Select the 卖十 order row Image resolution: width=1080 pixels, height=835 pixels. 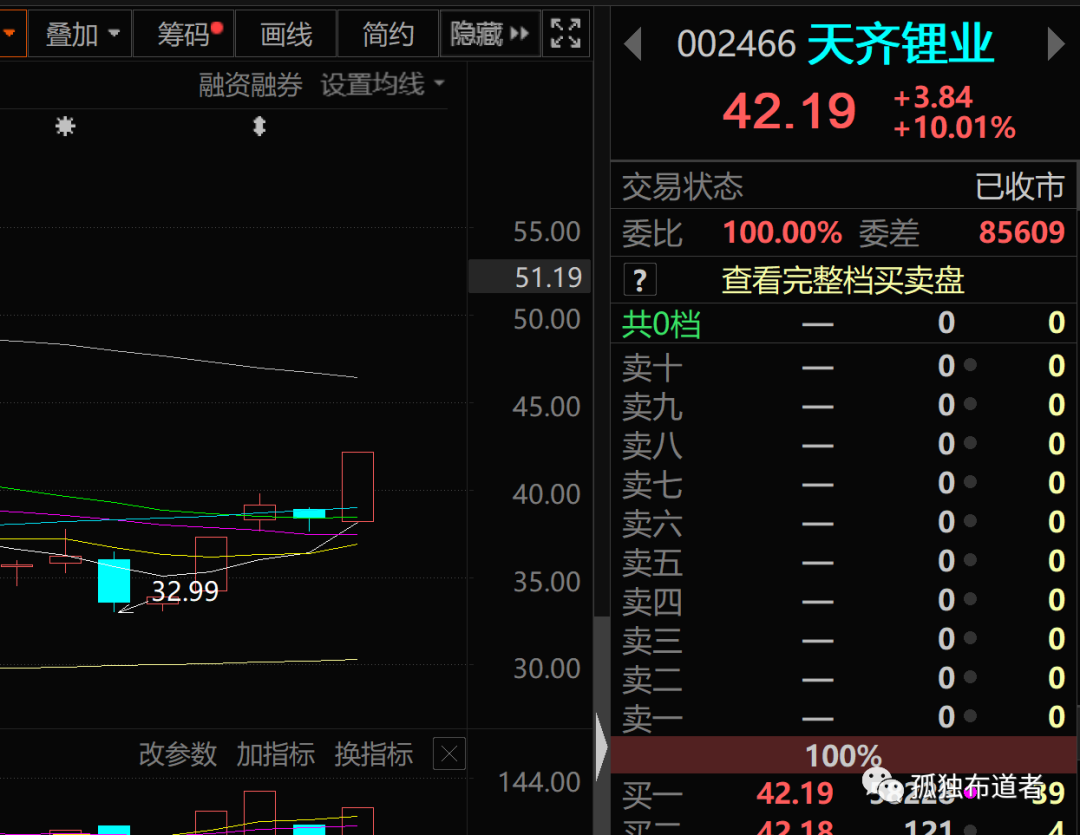point(844,366)
